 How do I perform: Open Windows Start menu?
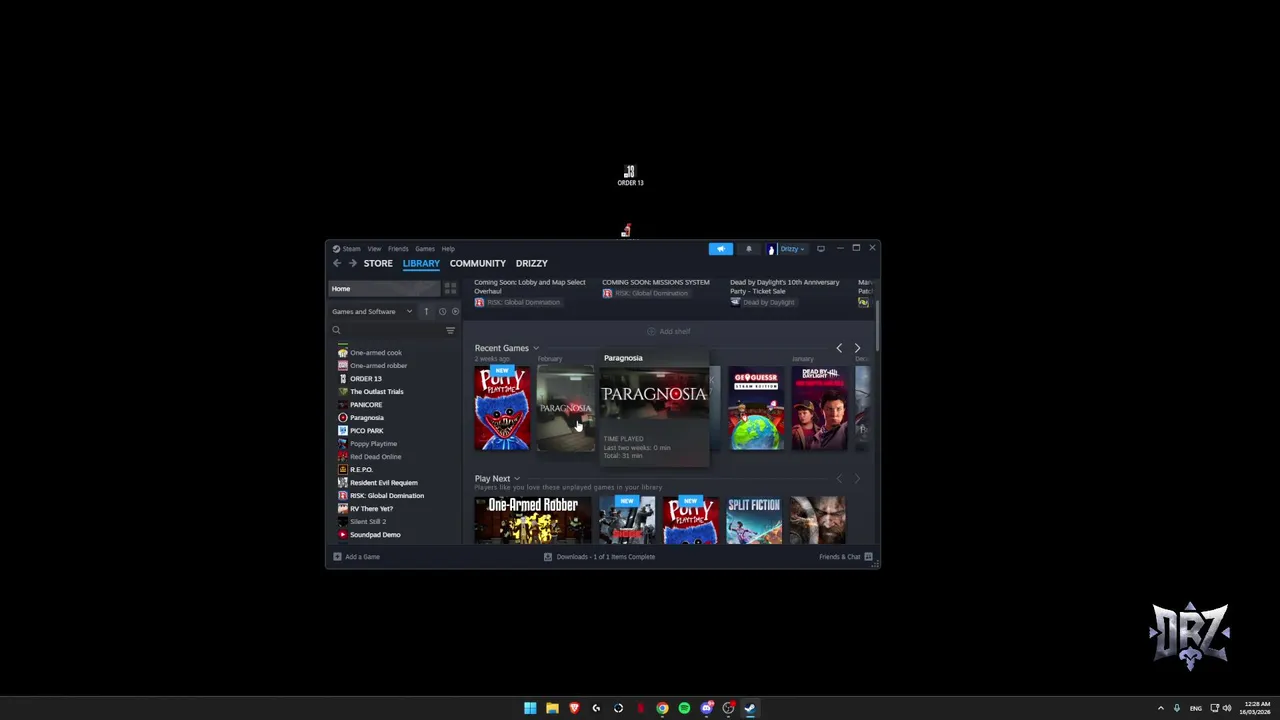[530, 708]
